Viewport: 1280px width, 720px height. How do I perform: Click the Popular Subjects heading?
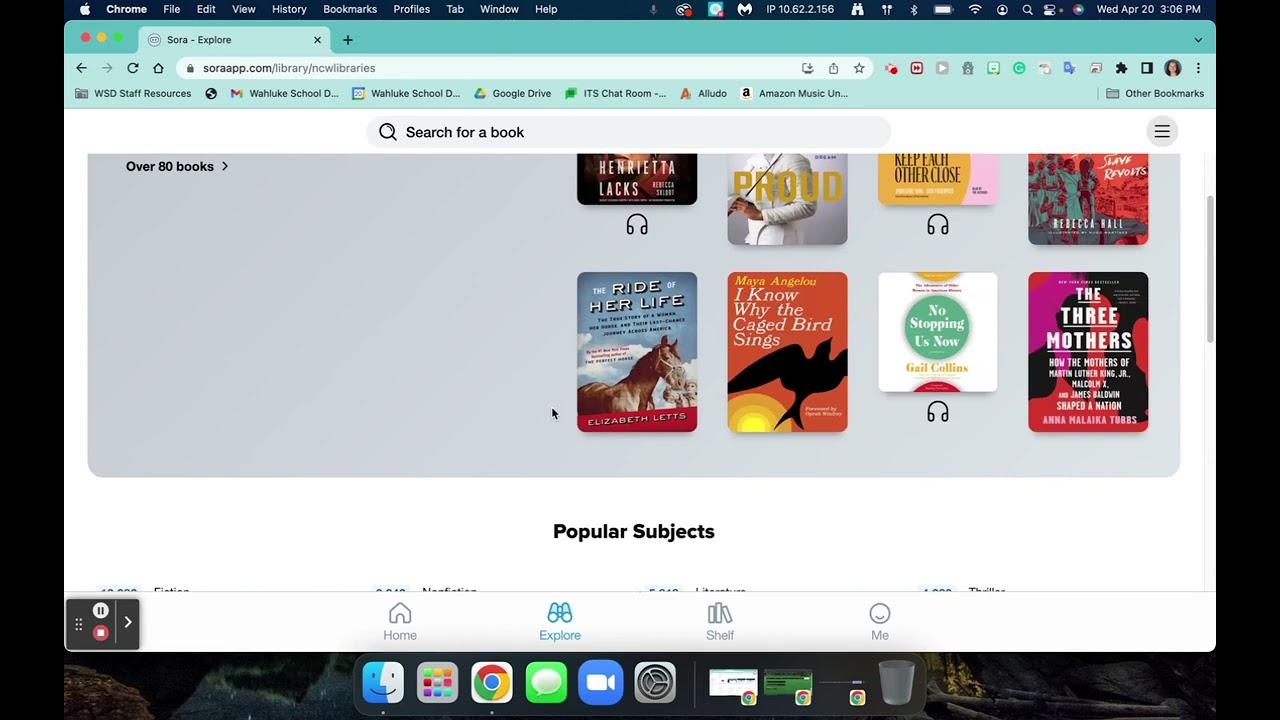tap(634, 531)
